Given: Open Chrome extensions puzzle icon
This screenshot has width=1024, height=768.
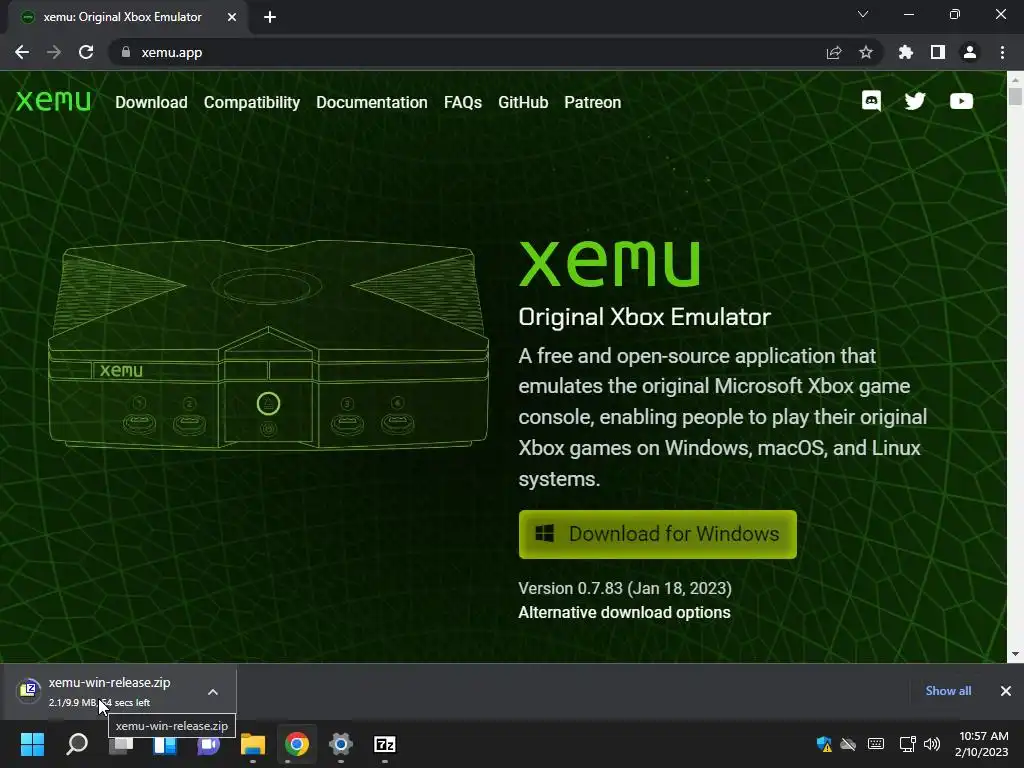Looking at the screenshot, I should 906,52.
